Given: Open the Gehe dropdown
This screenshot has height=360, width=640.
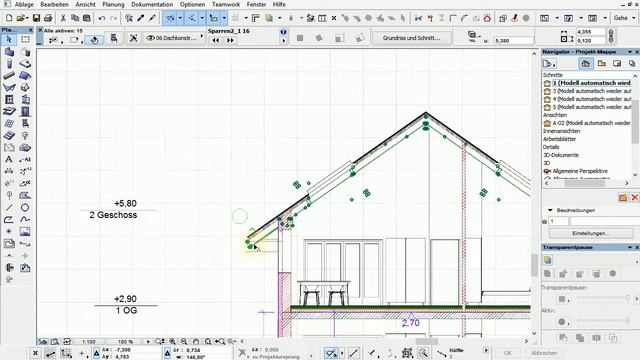Looking at the screenshot, I should coord(624,18).
